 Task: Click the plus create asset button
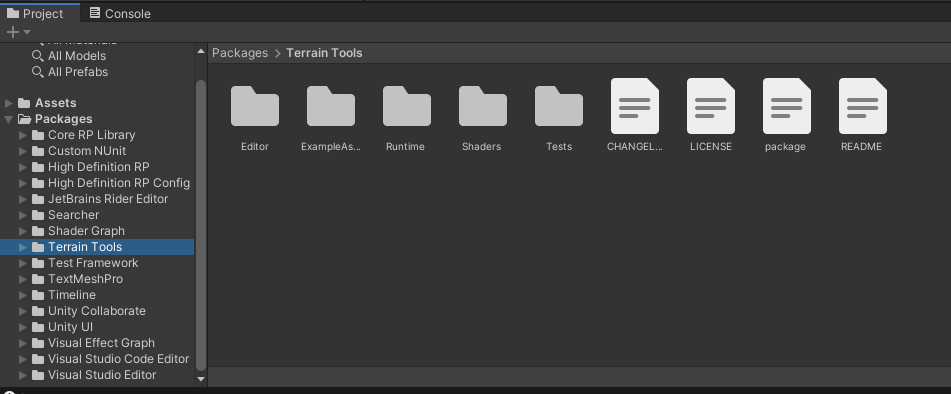(x=13, y=32)
